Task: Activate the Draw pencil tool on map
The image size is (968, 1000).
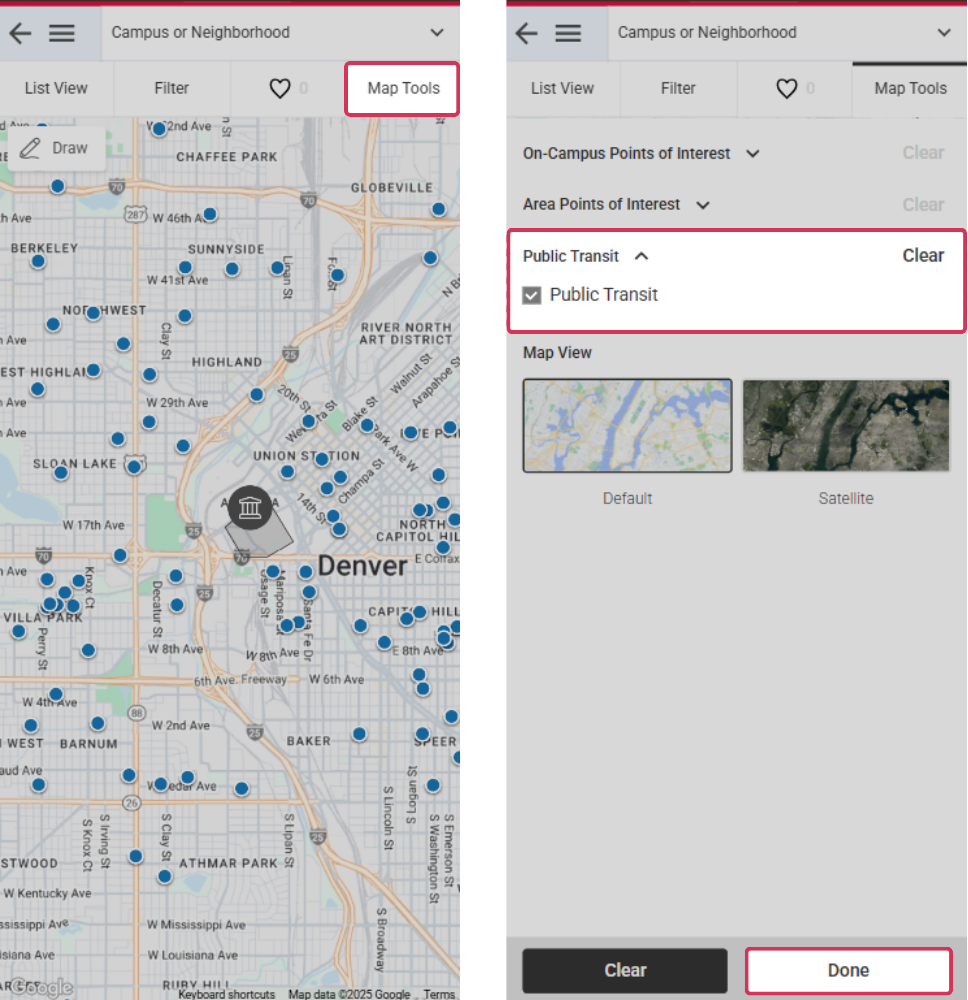Action: pos(54,148)
